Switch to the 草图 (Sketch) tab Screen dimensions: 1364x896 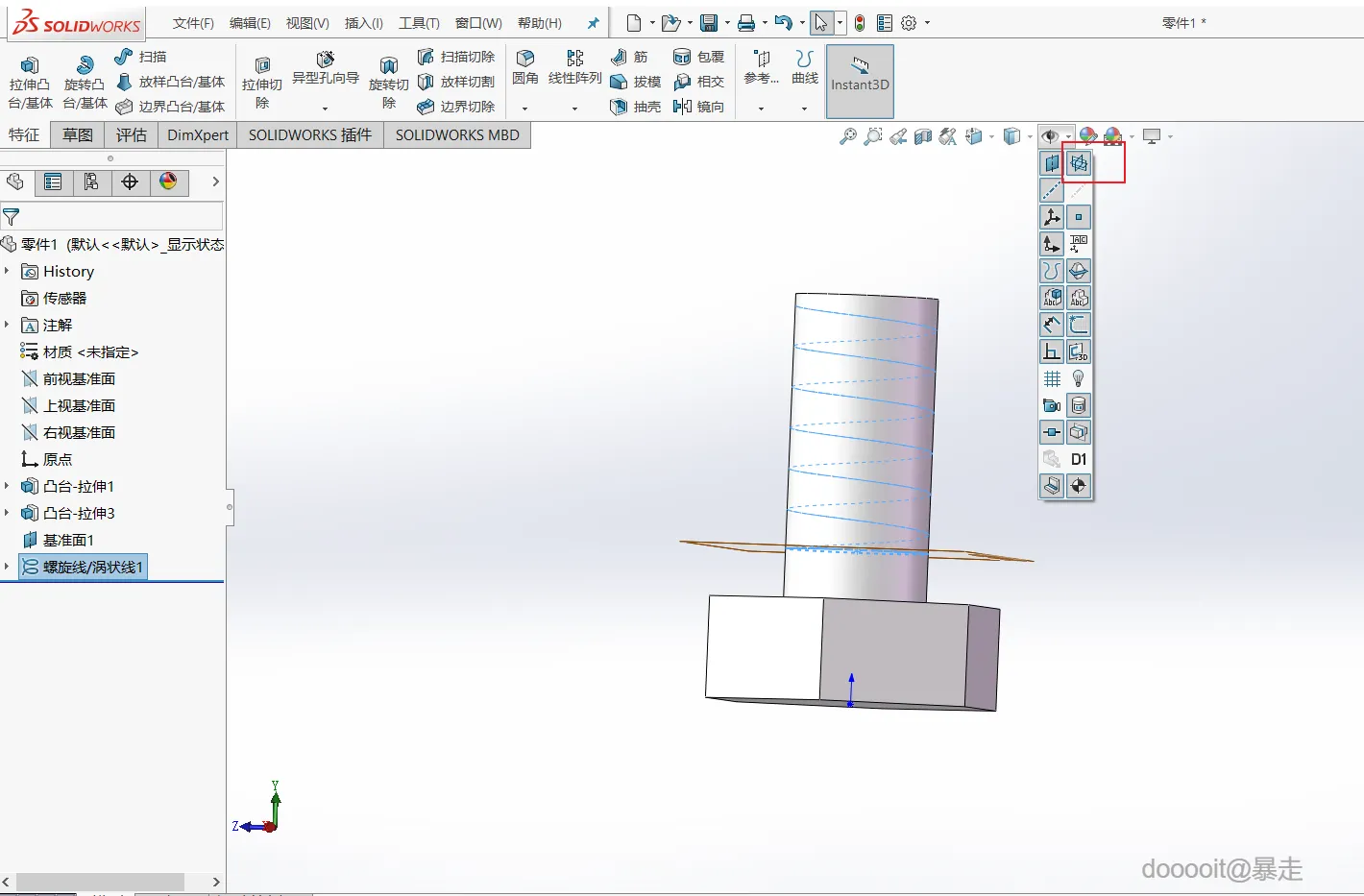pyautogui.click(x=78, y=135)
